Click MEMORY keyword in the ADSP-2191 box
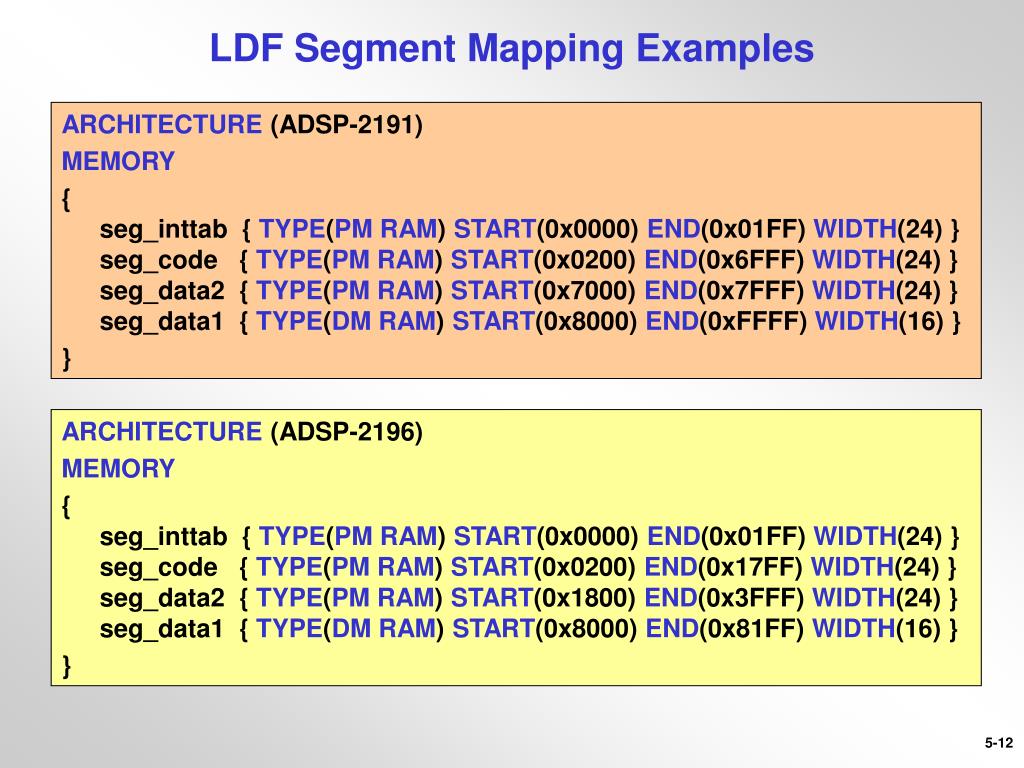The width and height of the screenshot is (1024, 768). coord(118,161)
